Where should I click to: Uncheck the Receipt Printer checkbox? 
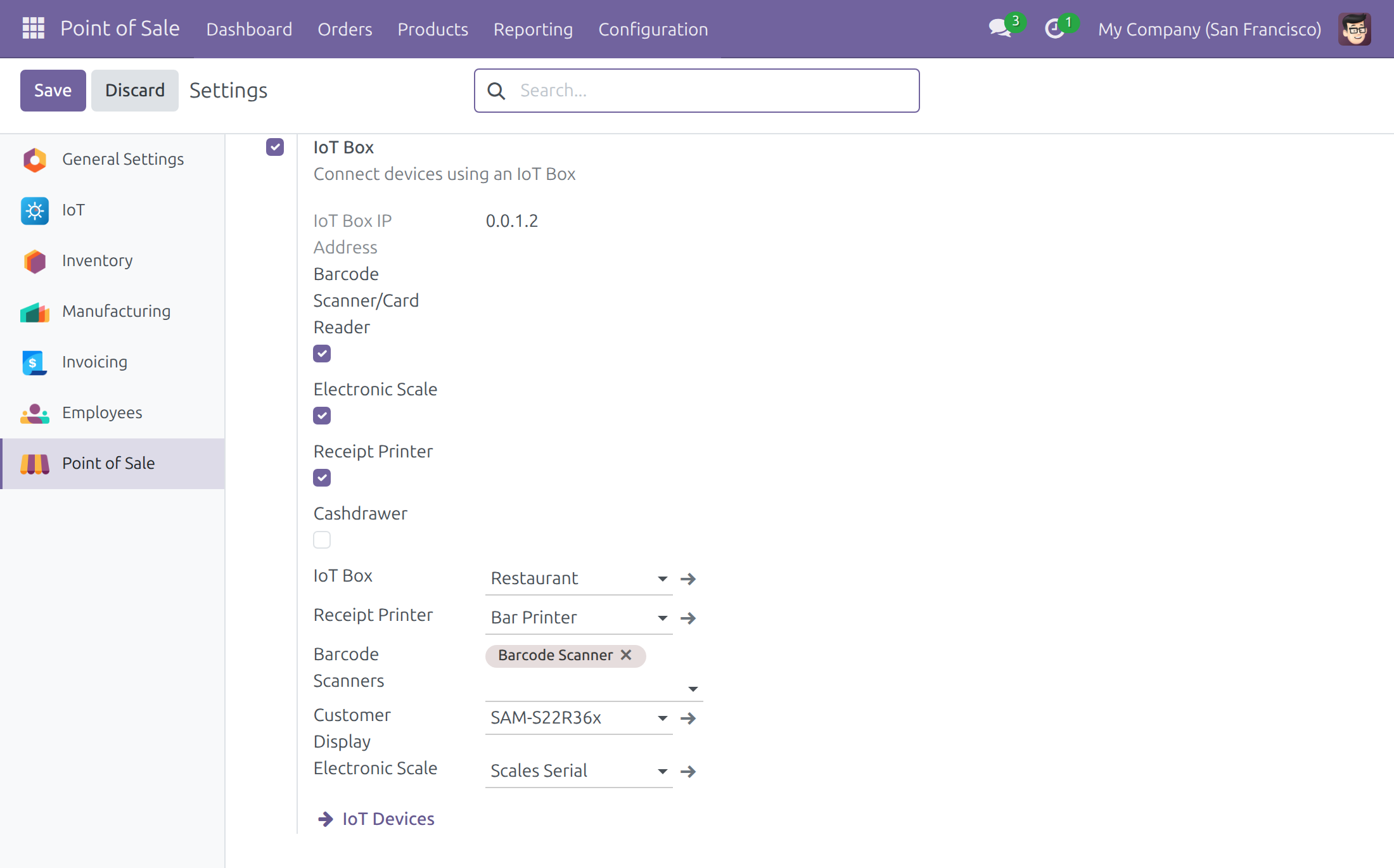pyautogui.click(x=322, y=478)
